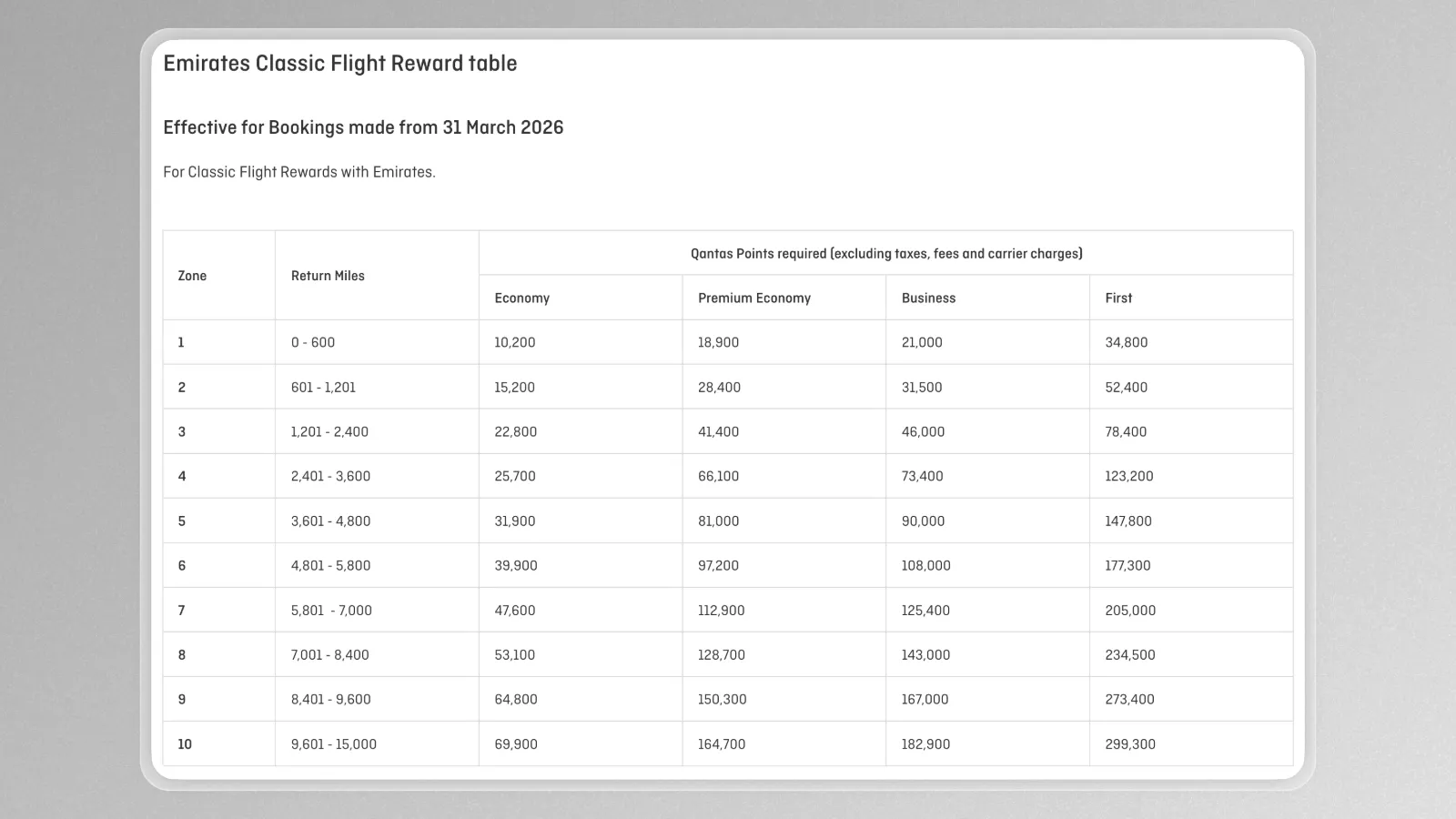The width and height of the screenshot is (1456, 819).
Task: Click the 90,000 Business cell
Action: click(988, 521)
